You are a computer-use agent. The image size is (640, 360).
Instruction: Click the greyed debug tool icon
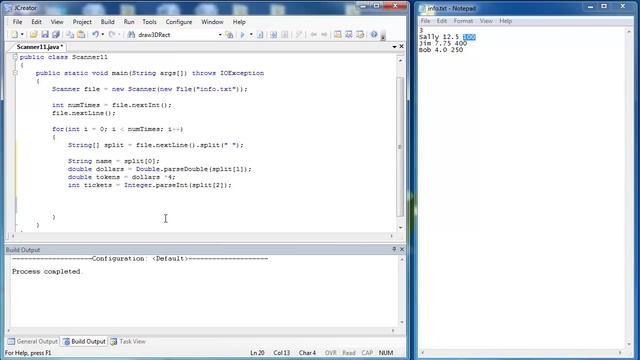tap(299, 35)
